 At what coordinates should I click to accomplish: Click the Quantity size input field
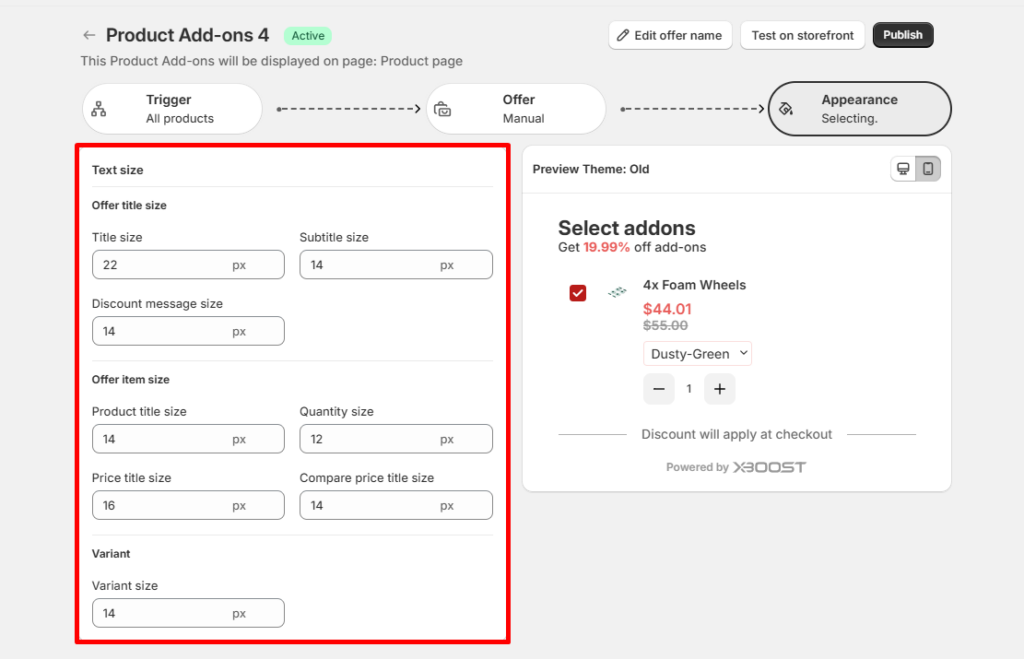368,439
